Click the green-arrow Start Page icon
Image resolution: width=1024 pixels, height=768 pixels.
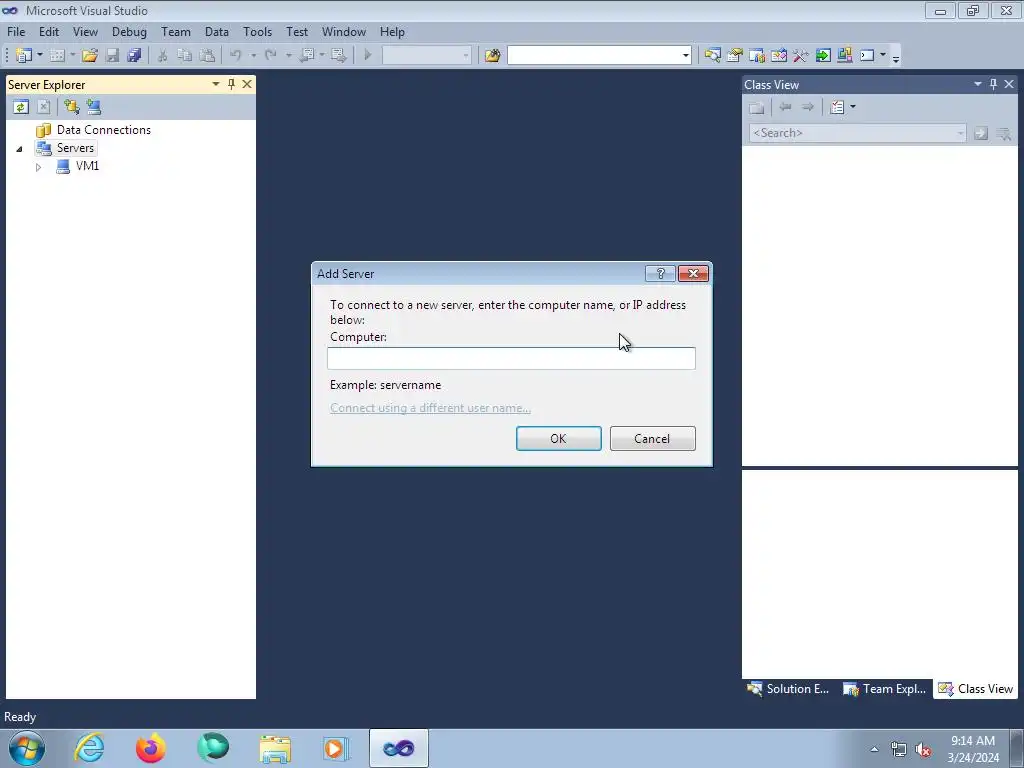tap(823, 56)
